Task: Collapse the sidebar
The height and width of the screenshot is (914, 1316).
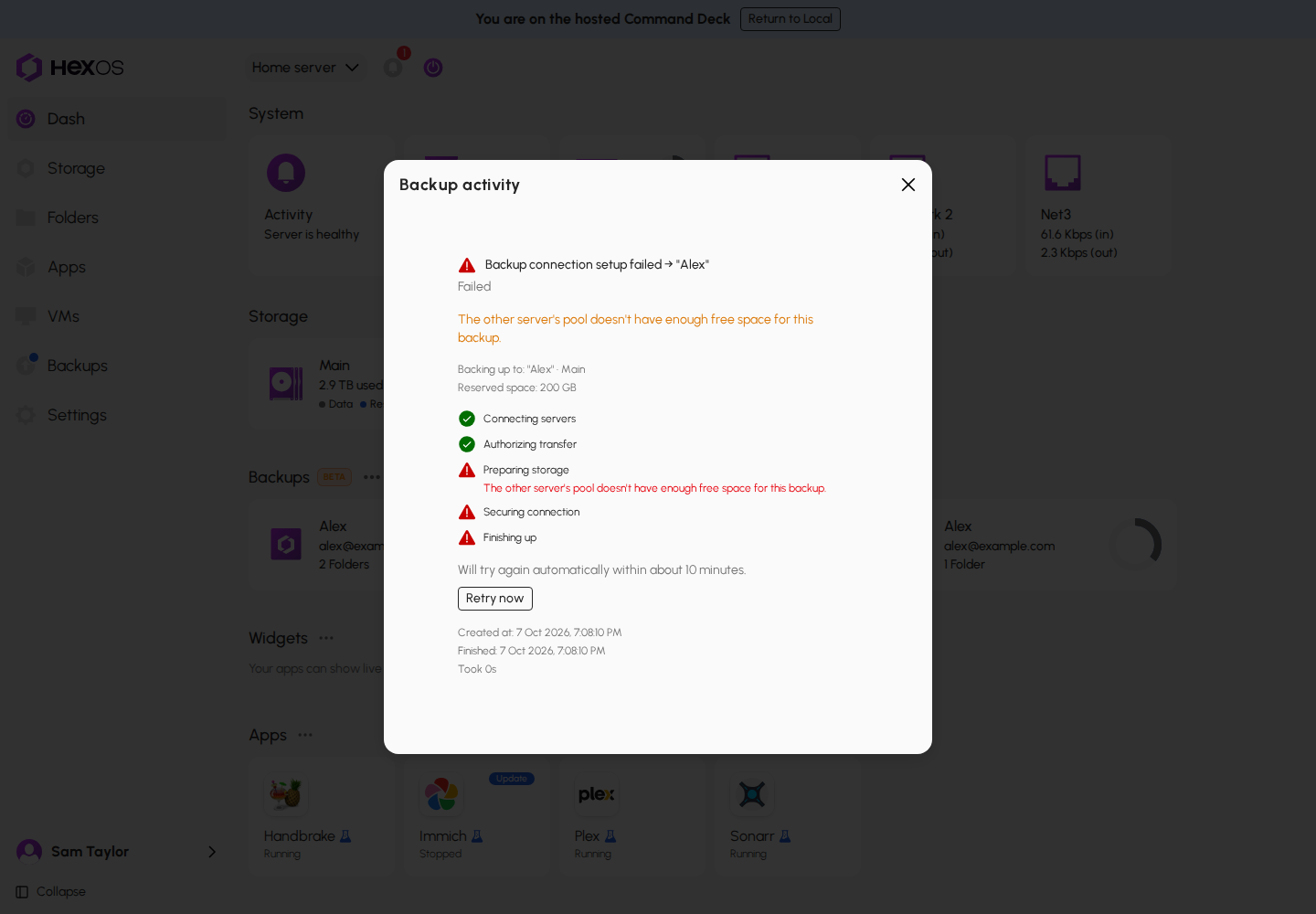Action: (51, 892)
